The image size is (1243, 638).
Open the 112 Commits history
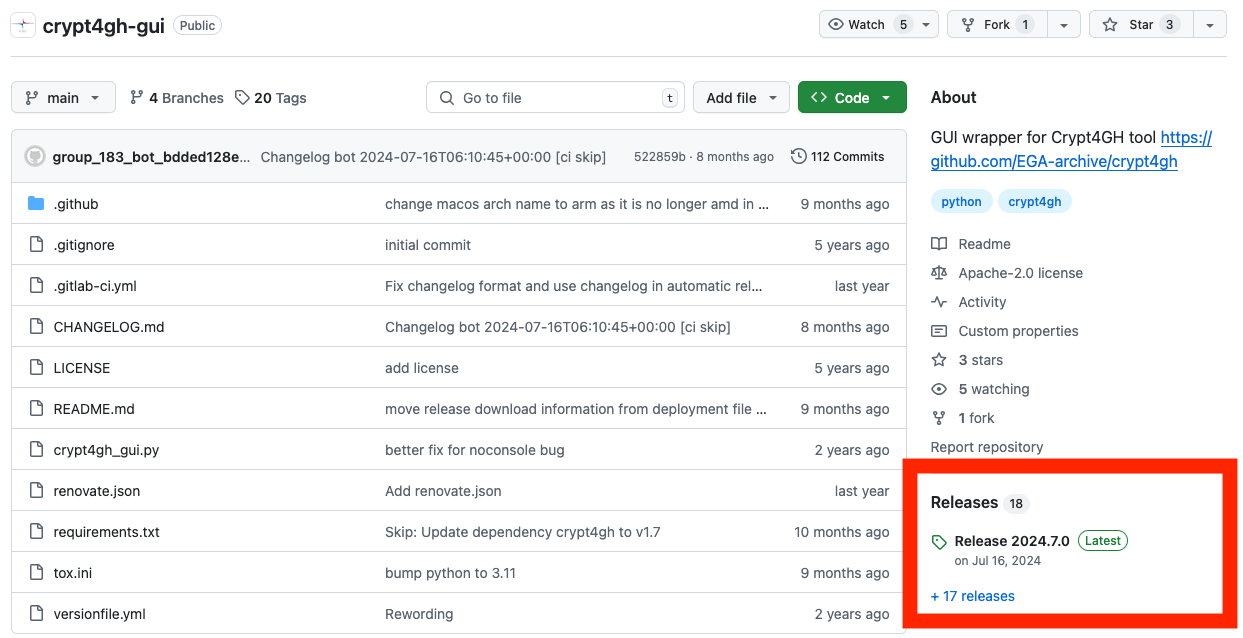[x=837, y=157]
